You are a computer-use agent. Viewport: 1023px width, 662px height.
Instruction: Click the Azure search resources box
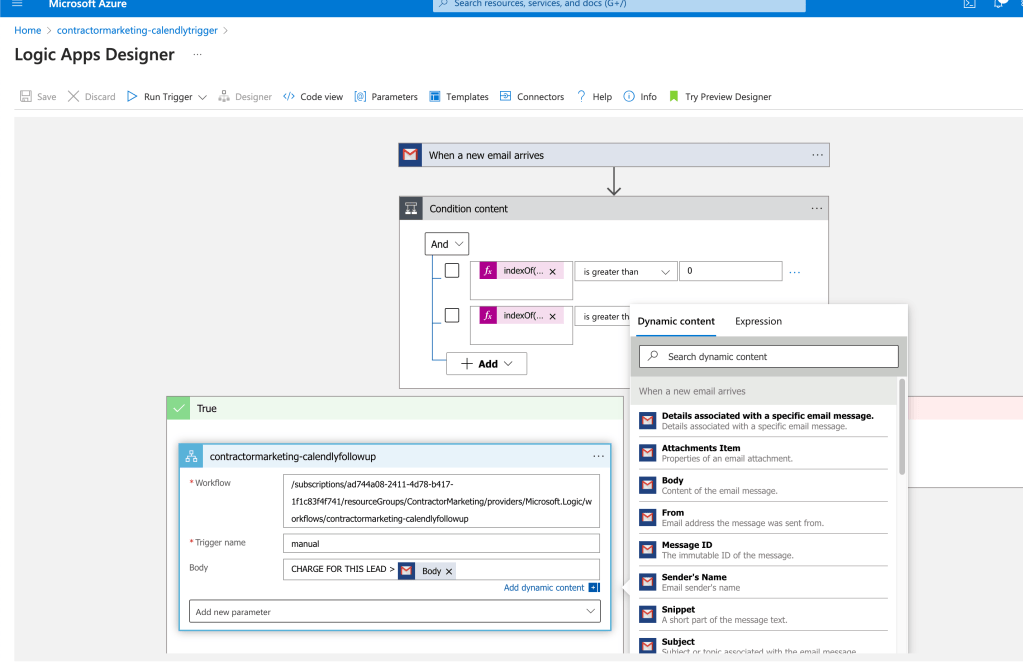point(619,5)
